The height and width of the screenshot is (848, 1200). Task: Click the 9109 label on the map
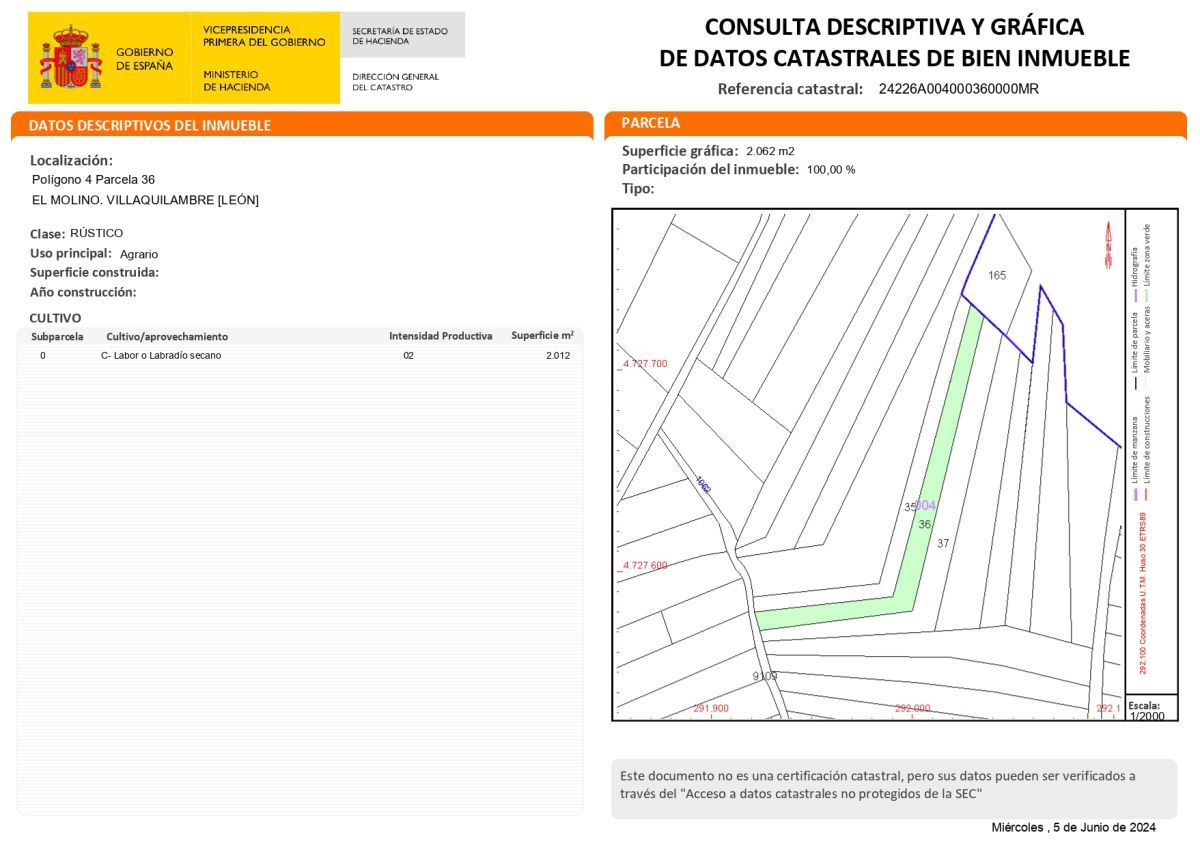coord(765,677)
